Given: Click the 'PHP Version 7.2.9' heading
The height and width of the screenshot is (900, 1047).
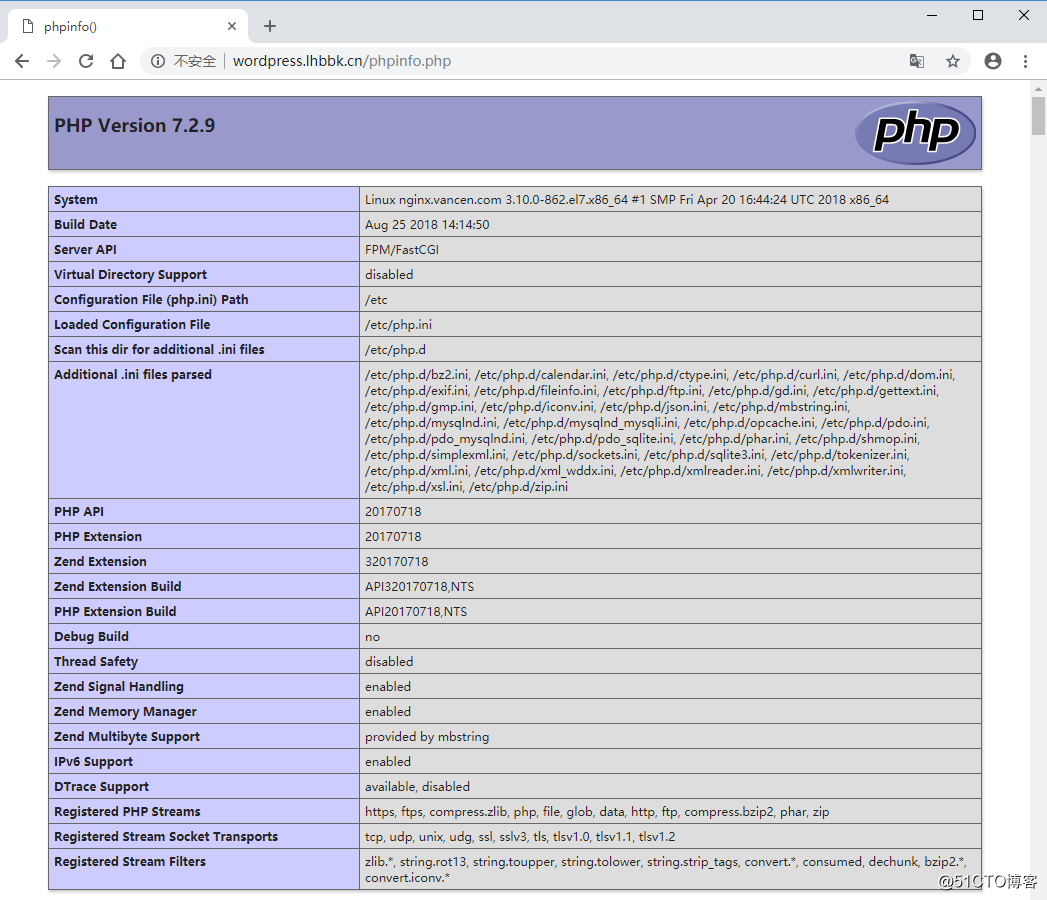Looking at the screenshot, I should (x=135, y=126).
